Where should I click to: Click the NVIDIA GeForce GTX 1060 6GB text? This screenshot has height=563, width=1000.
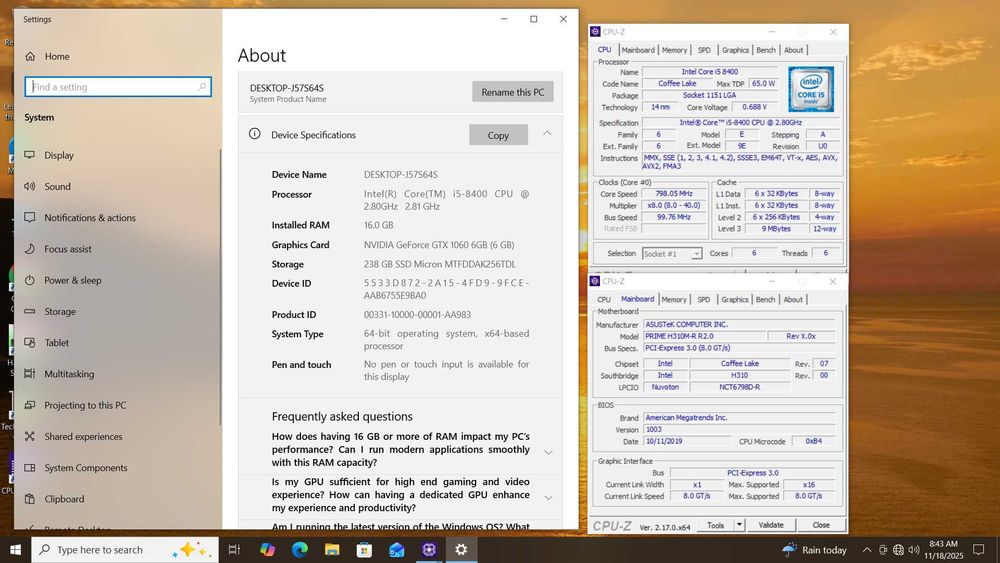coord(439,244)
